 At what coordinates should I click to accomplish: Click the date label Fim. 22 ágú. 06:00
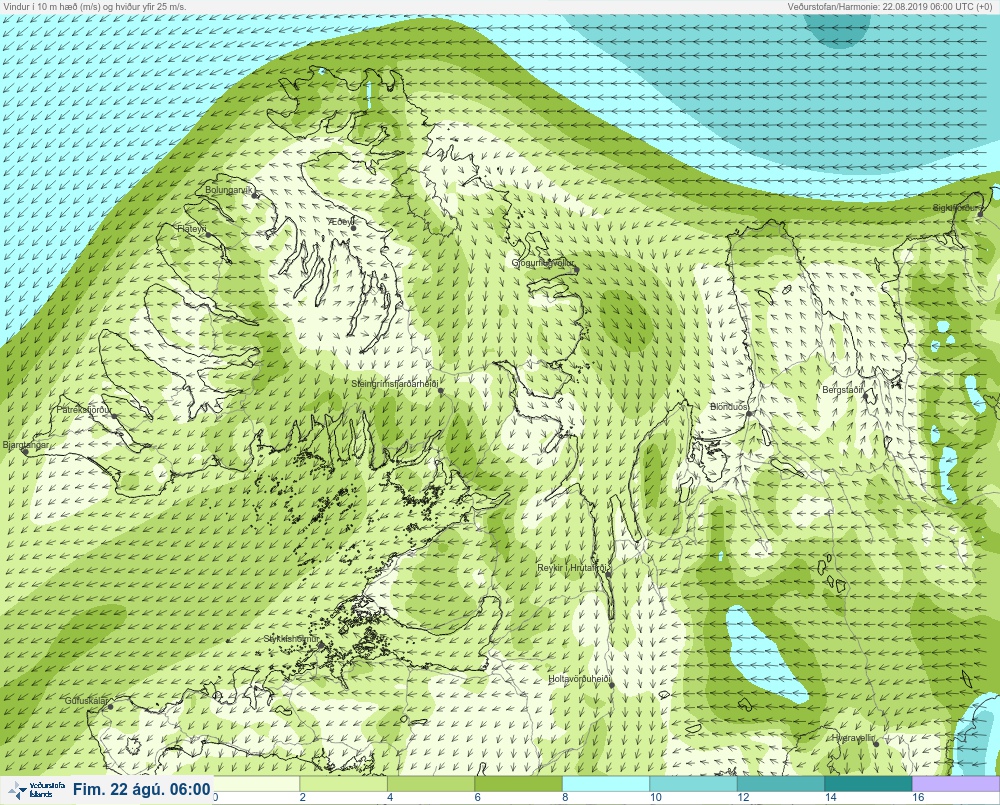(x=141, y=790)
